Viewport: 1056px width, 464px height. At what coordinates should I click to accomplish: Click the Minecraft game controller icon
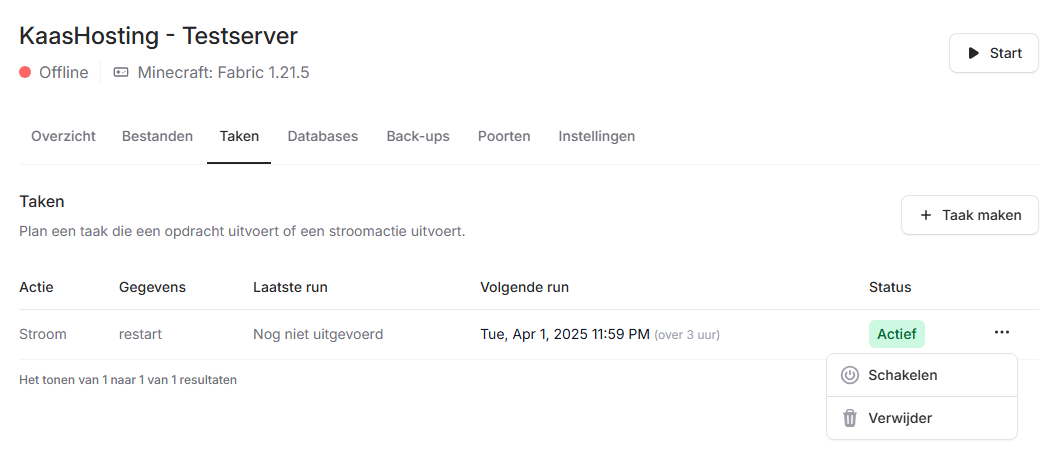point(121,72)
